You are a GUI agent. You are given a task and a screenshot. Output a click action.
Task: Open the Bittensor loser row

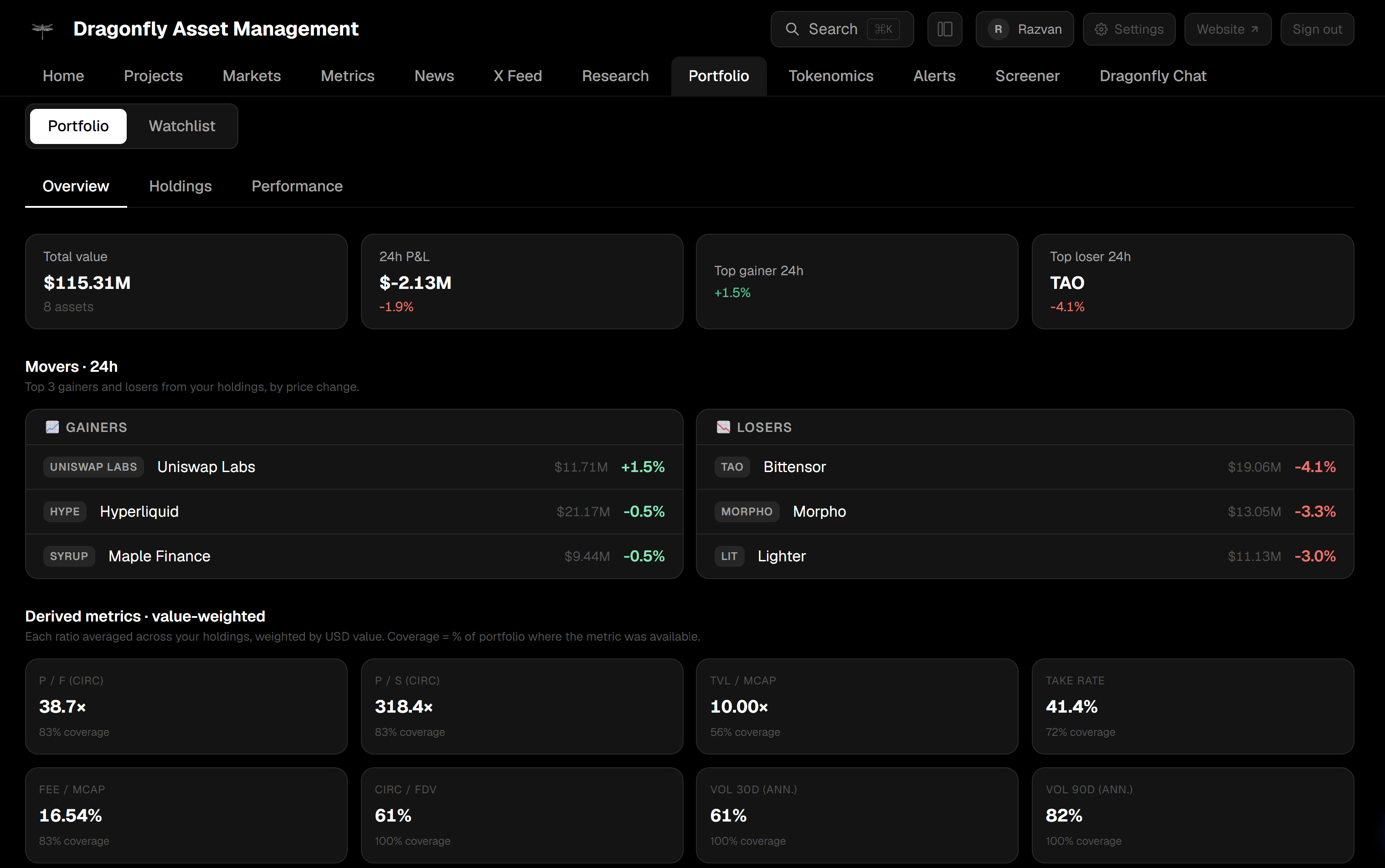[1025, 467]
